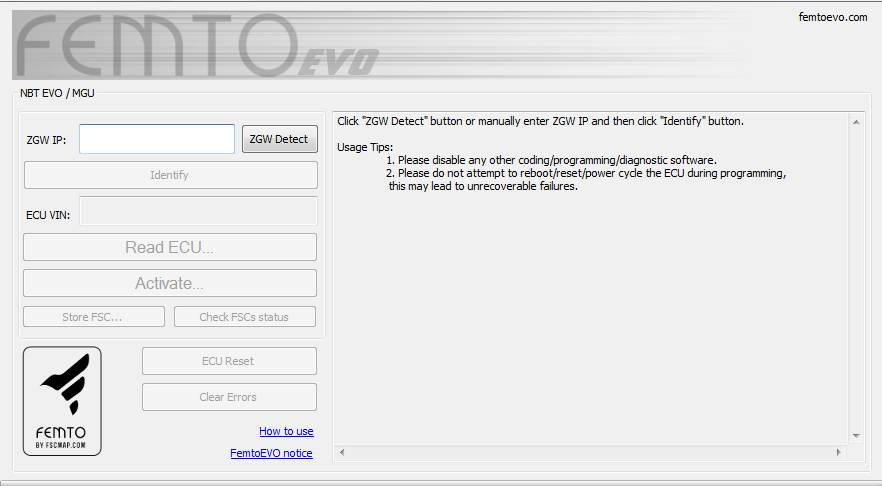Viewport: 882px width, 486px height.
Task: Select the Store FSC... button
Action: coord(94,317)
